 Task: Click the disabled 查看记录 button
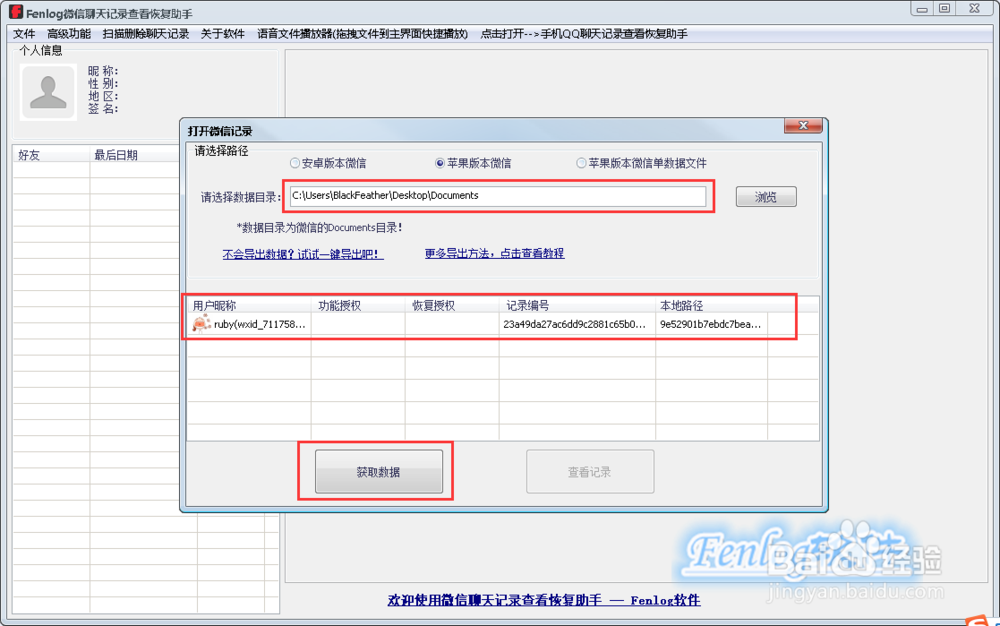click(590, 472)
